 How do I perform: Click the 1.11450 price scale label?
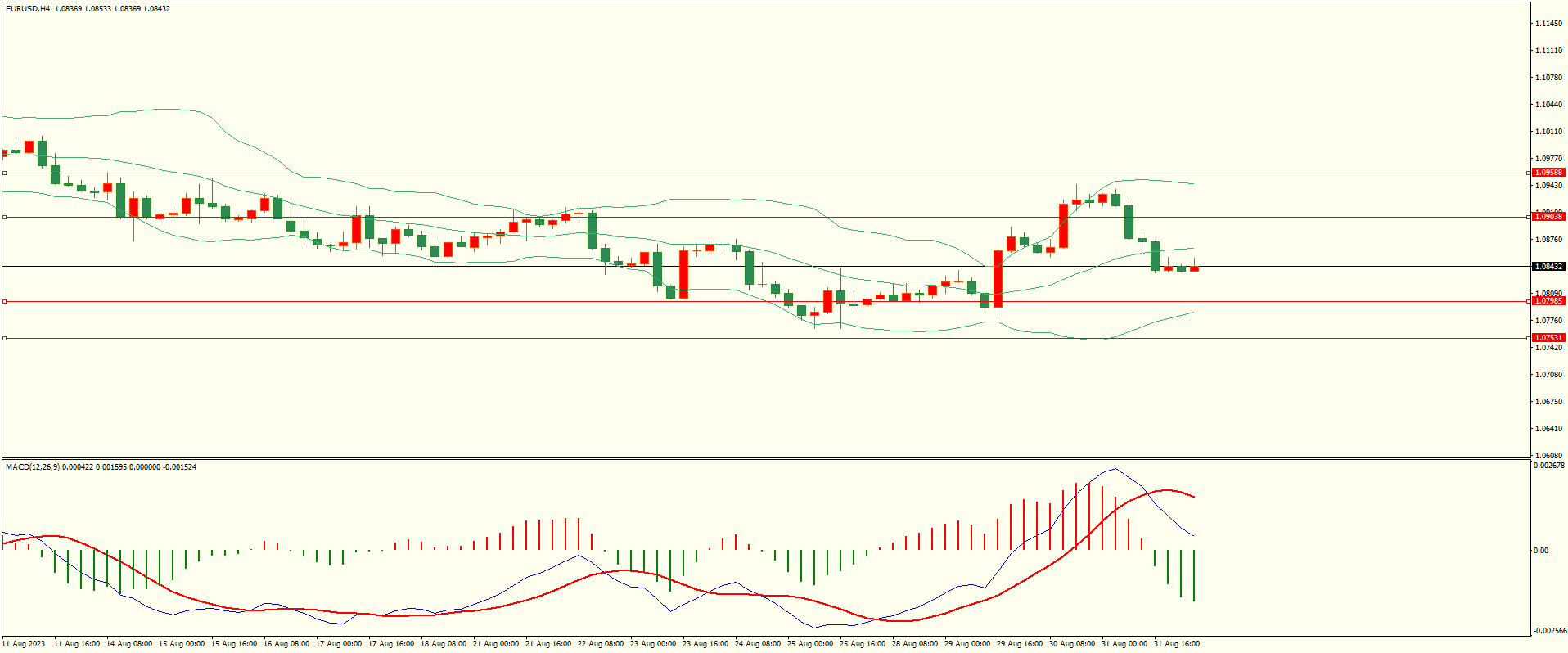(1548, 24)
